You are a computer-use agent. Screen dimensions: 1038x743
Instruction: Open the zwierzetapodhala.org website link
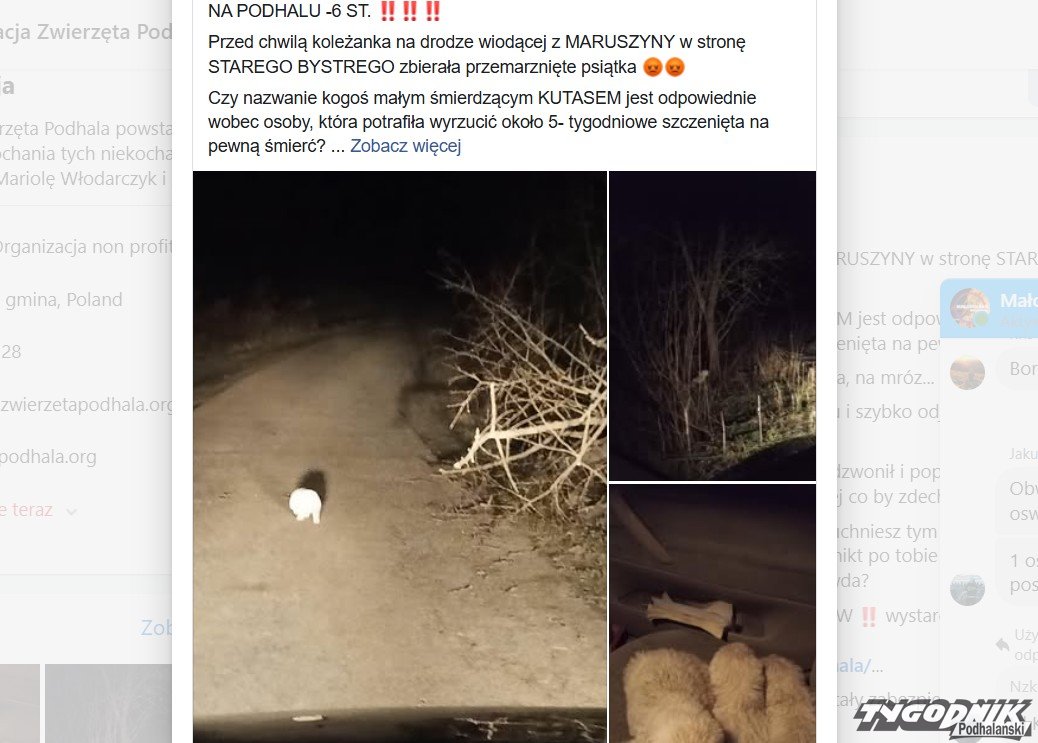(x=86, y=405)
